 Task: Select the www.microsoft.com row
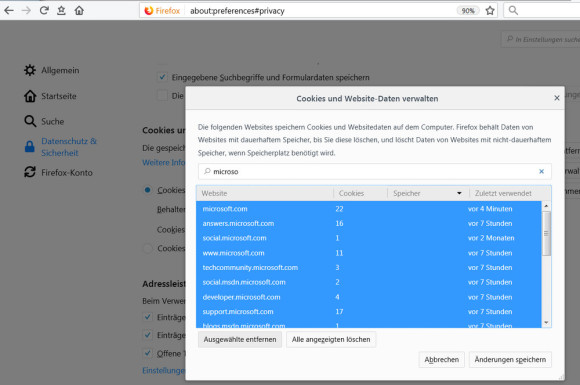coord(369,253)
